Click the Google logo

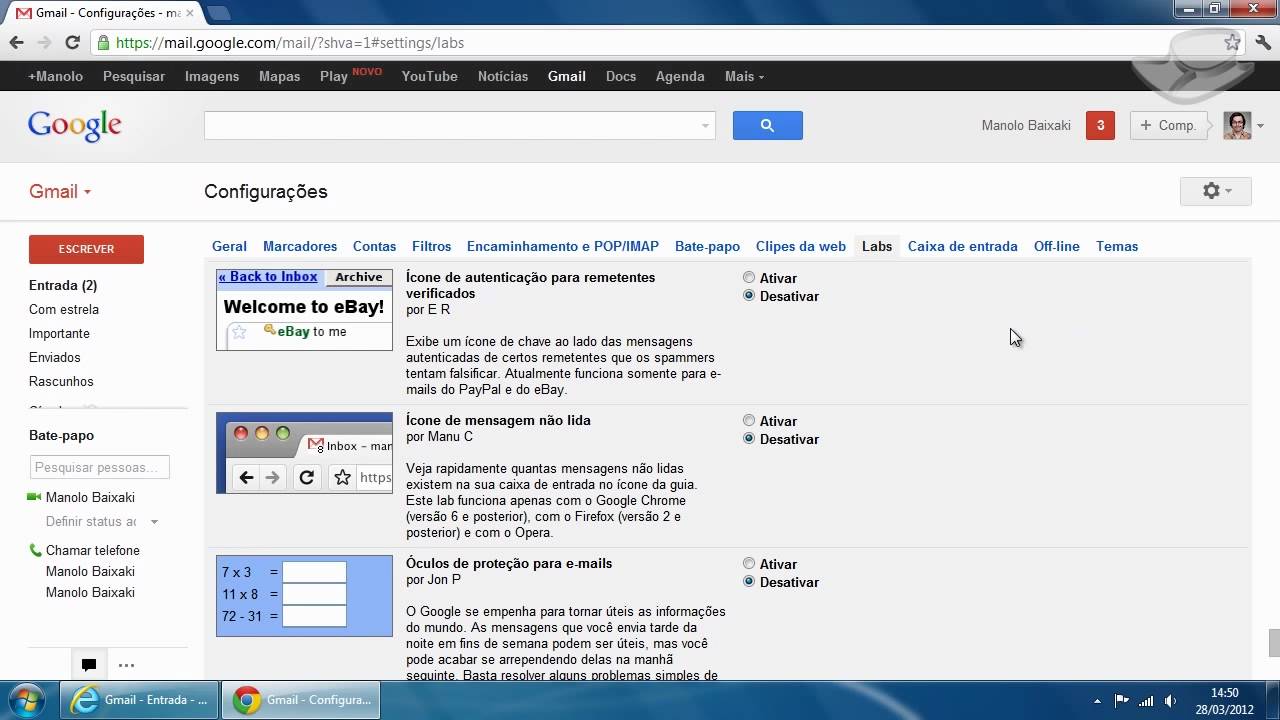75,126
